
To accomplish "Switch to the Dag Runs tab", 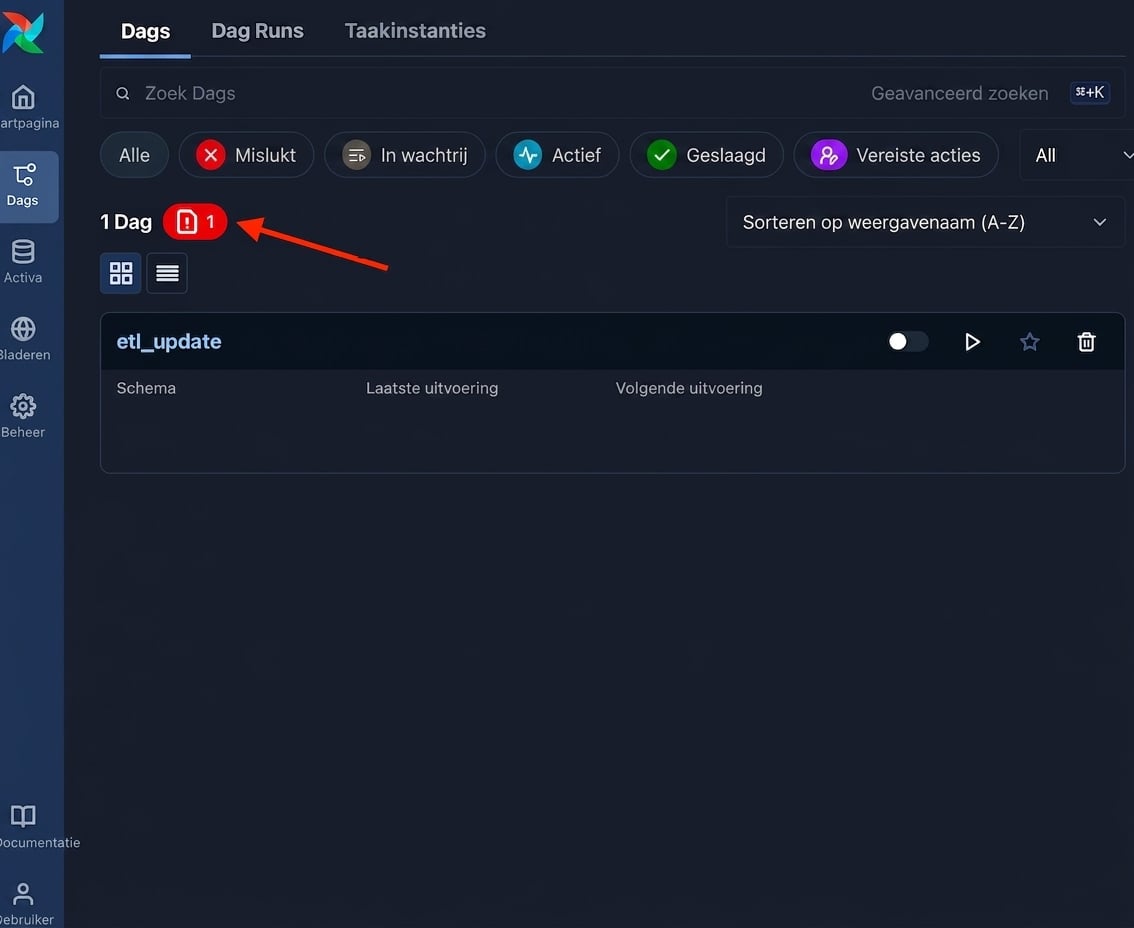I will pyautogui.click(x=257, y=31).
